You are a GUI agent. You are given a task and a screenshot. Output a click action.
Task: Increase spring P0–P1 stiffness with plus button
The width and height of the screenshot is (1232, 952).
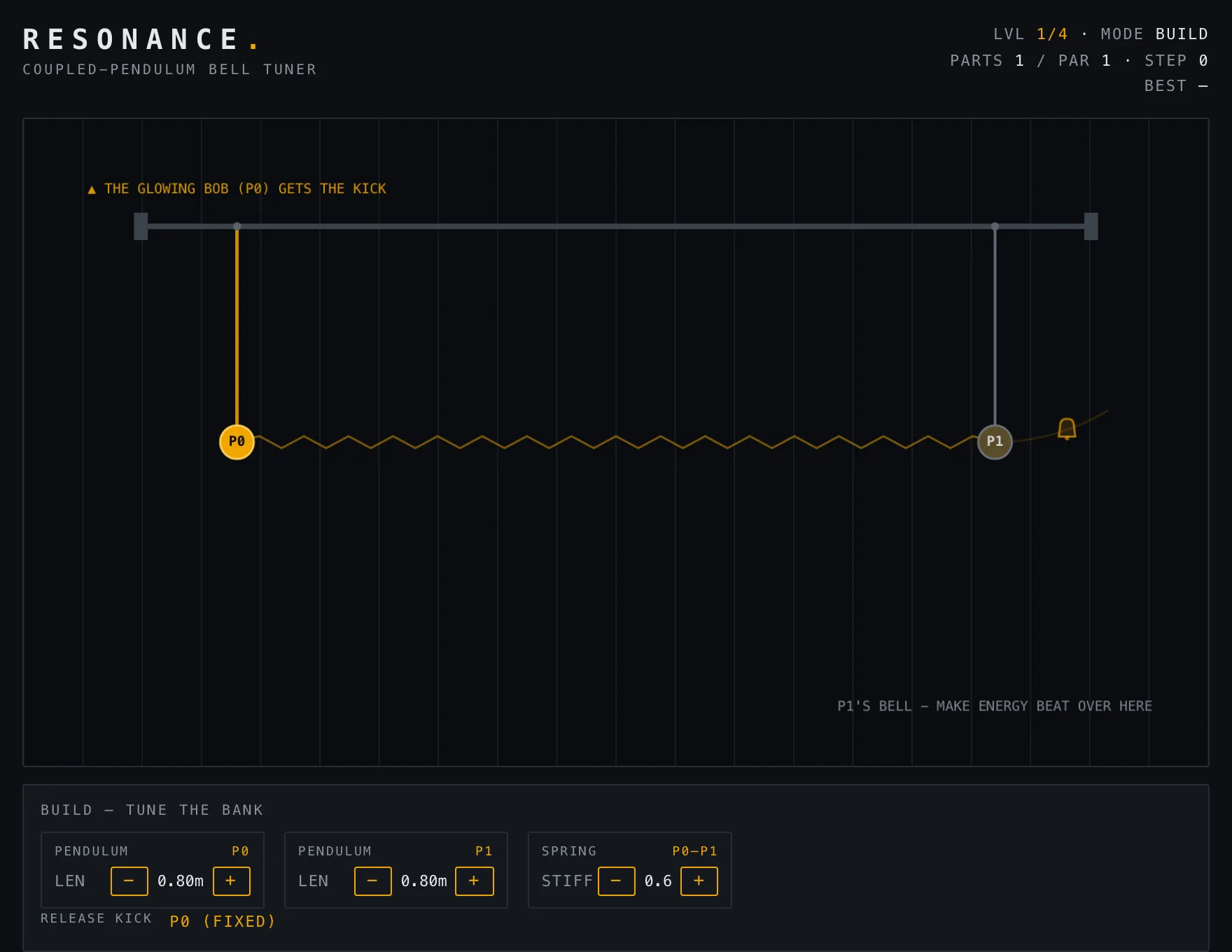(699, 881)
